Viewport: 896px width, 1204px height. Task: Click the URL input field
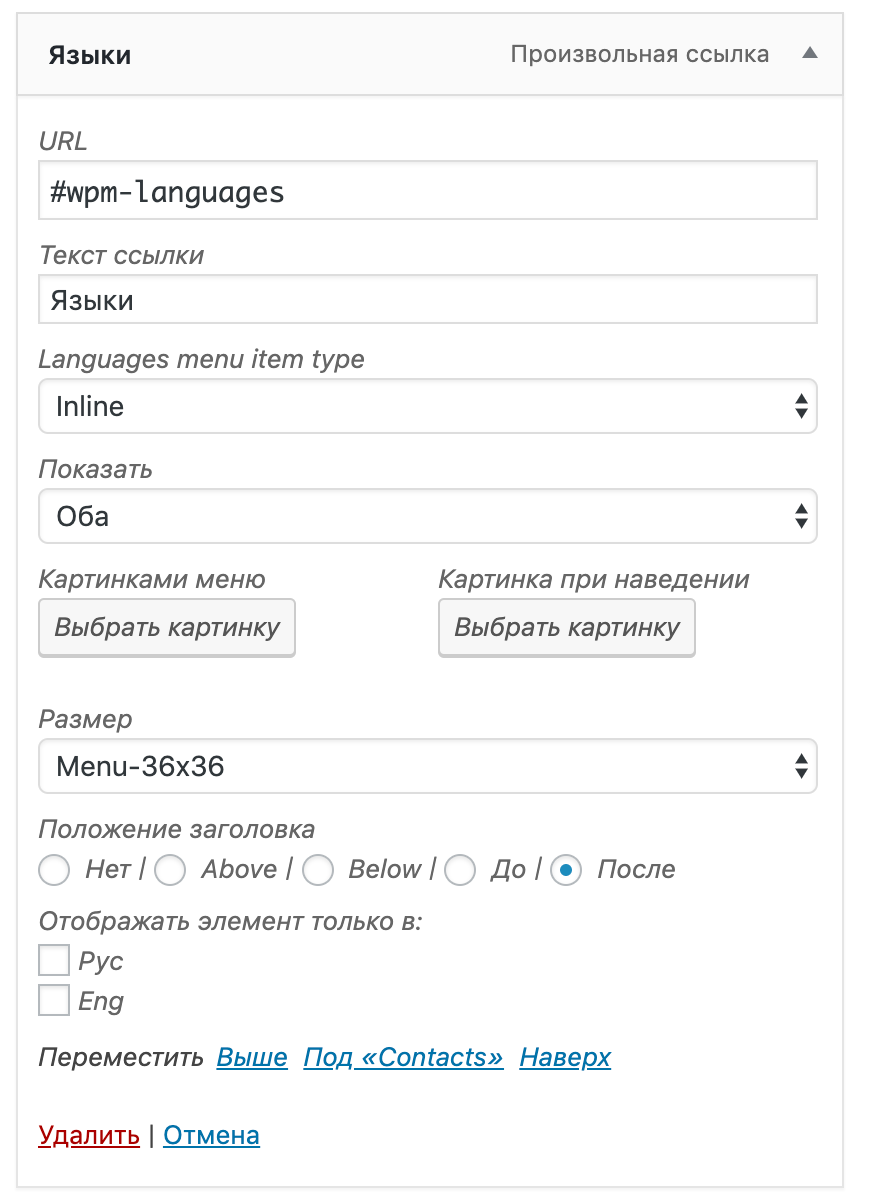click(427, 190)
